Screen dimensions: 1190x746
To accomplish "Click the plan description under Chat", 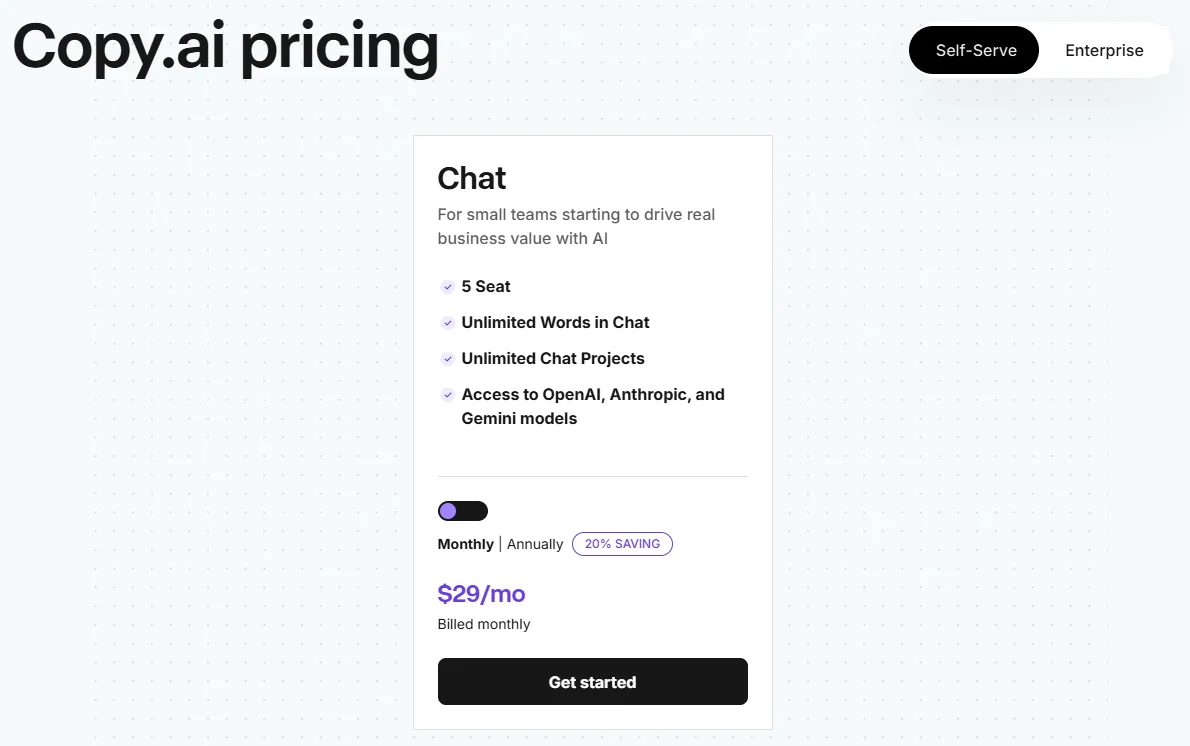I will 576,226.
